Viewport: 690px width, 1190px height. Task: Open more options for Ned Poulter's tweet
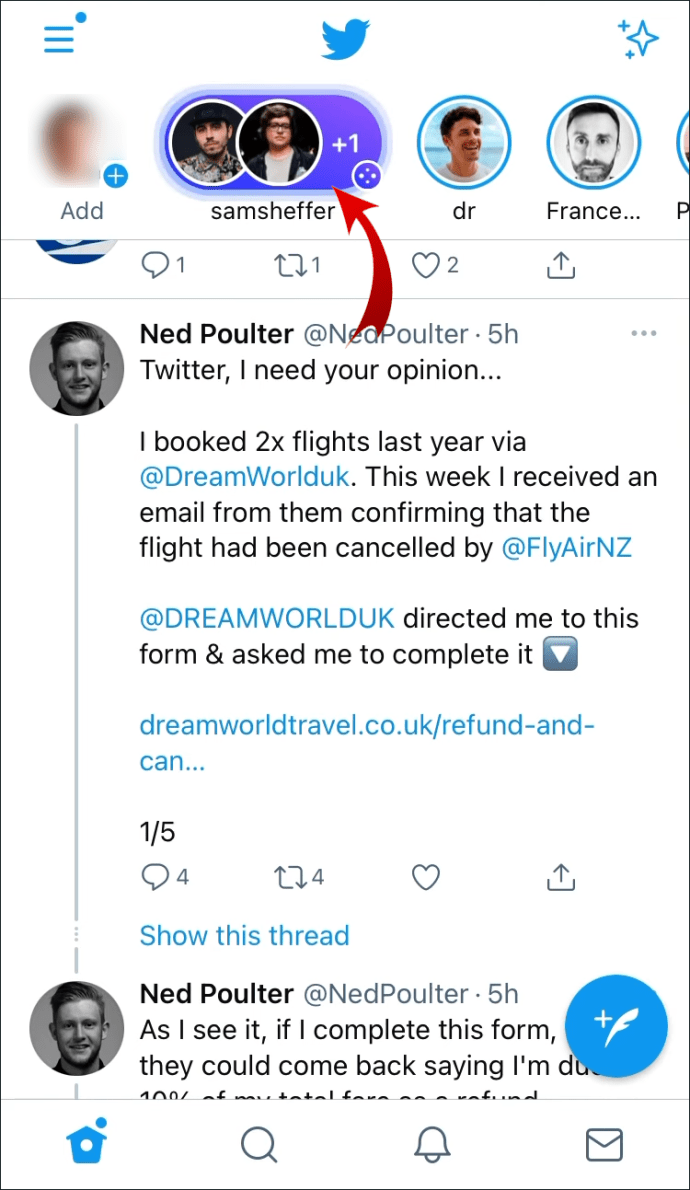click(644, 333)
